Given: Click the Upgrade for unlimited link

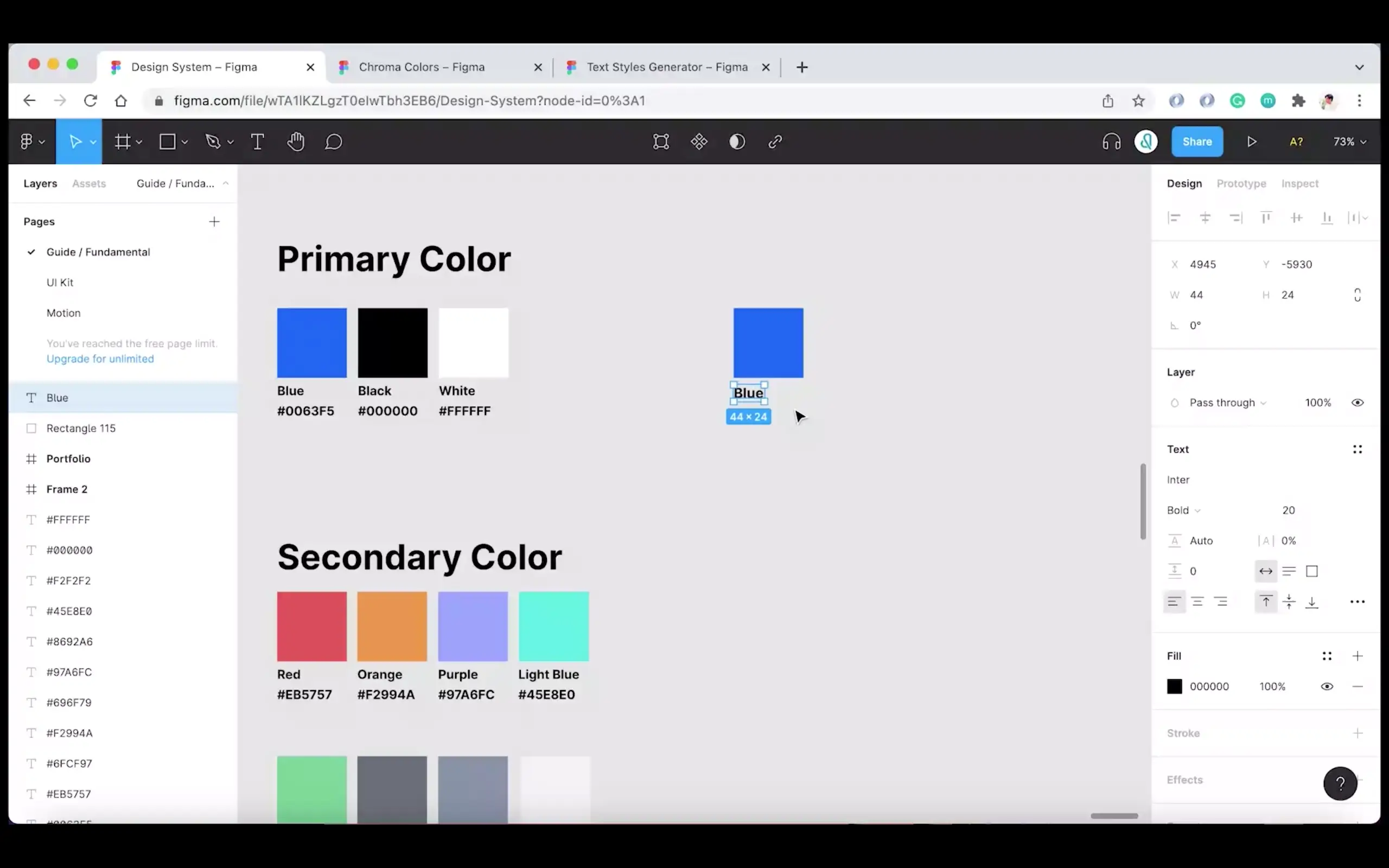Looking at the screenshot, I should 100,359.
